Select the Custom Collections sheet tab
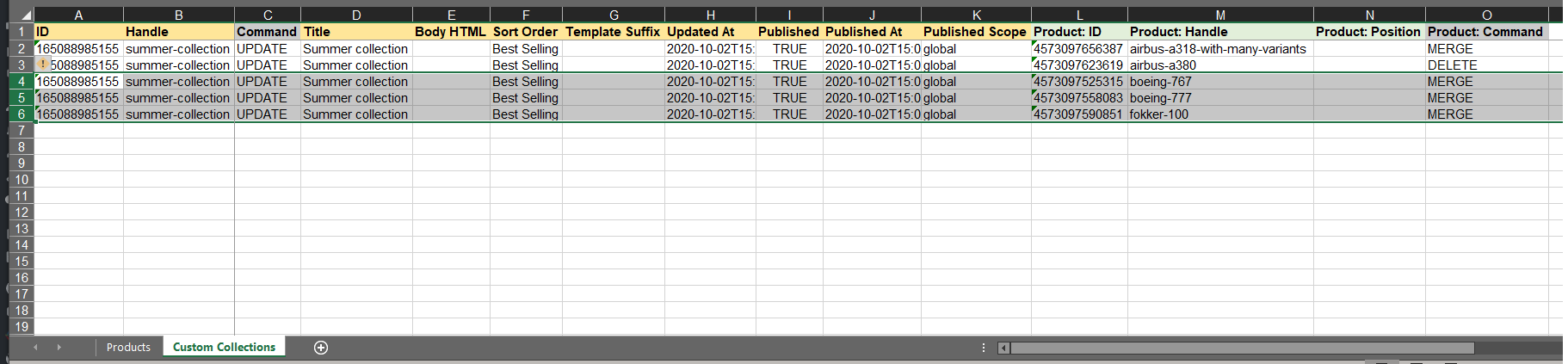 224,348
